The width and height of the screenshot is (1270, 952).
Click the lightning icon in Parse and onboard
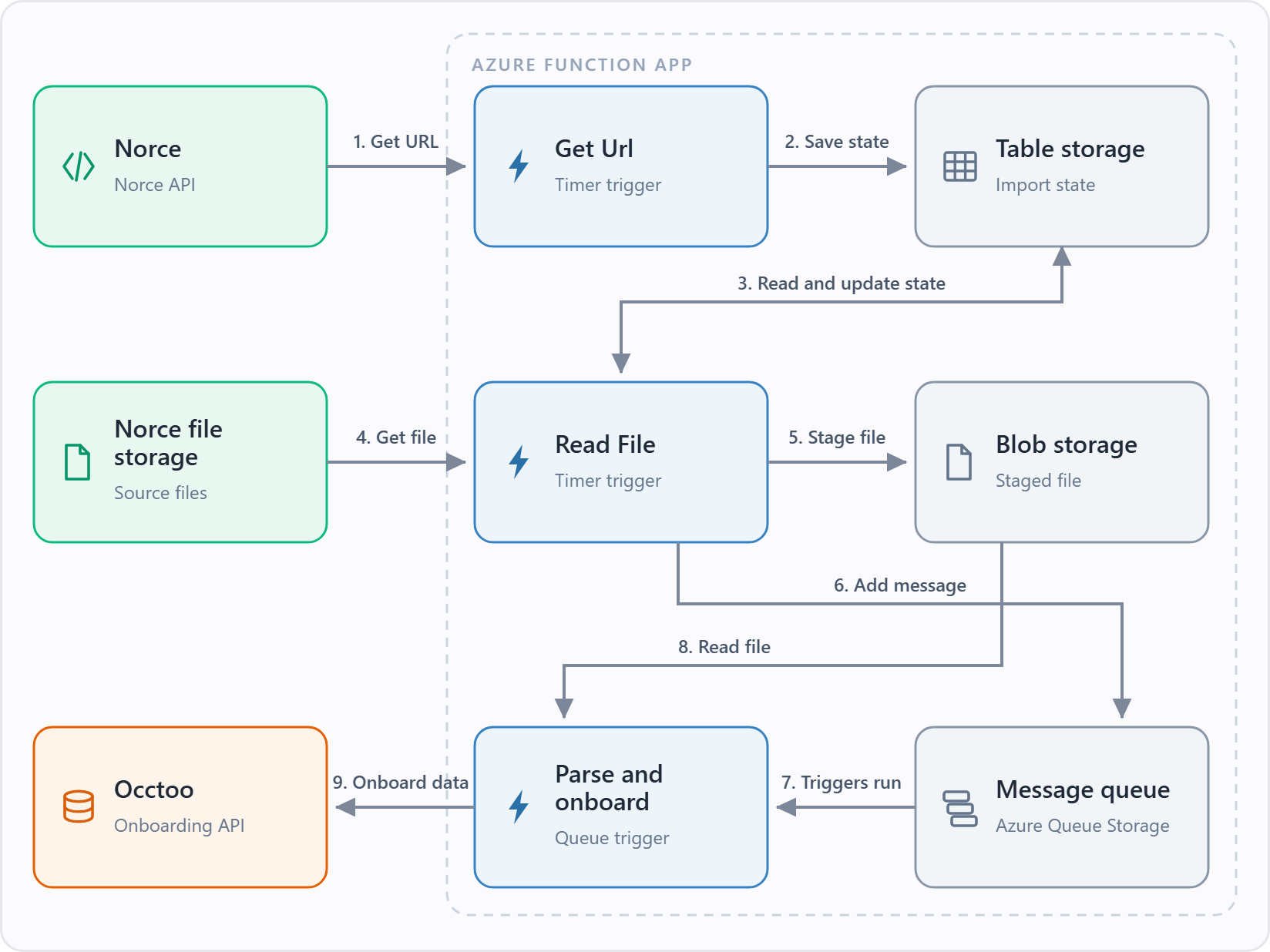pyautogui.click(x=519, y=807)
